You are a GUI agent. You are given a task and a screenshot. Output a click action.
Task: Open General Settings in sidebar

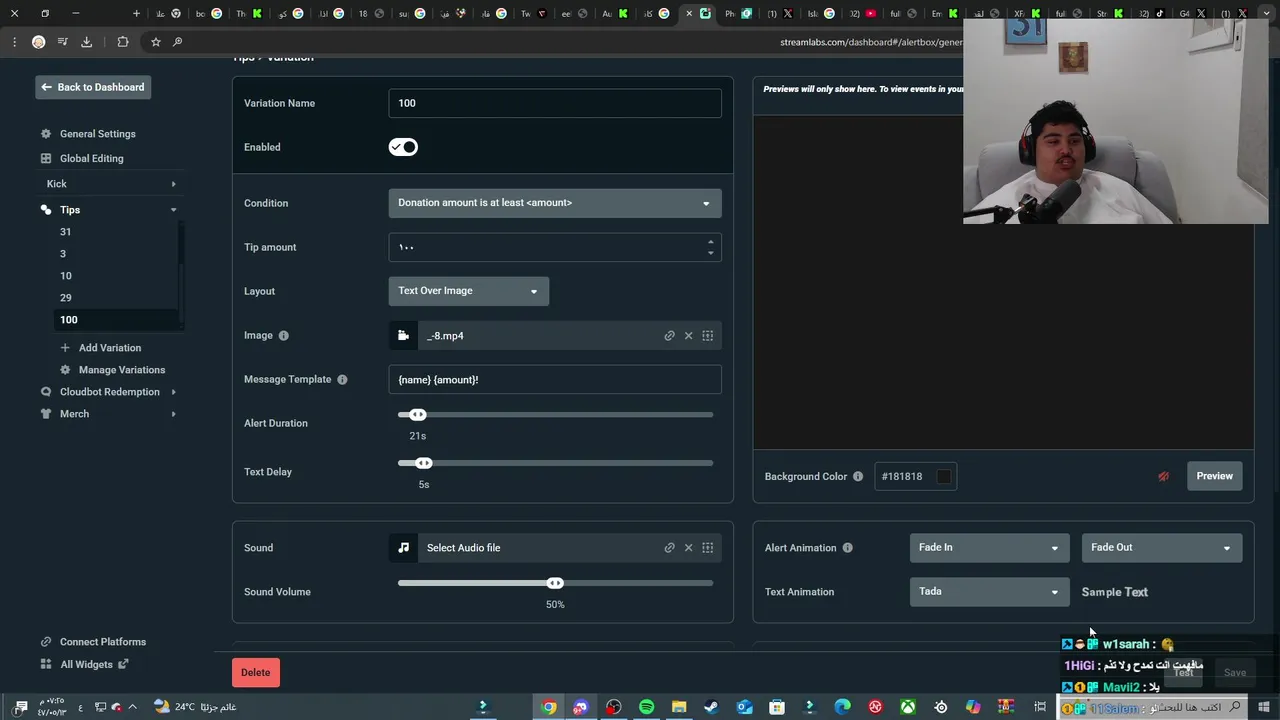click(x=97, y=134)
